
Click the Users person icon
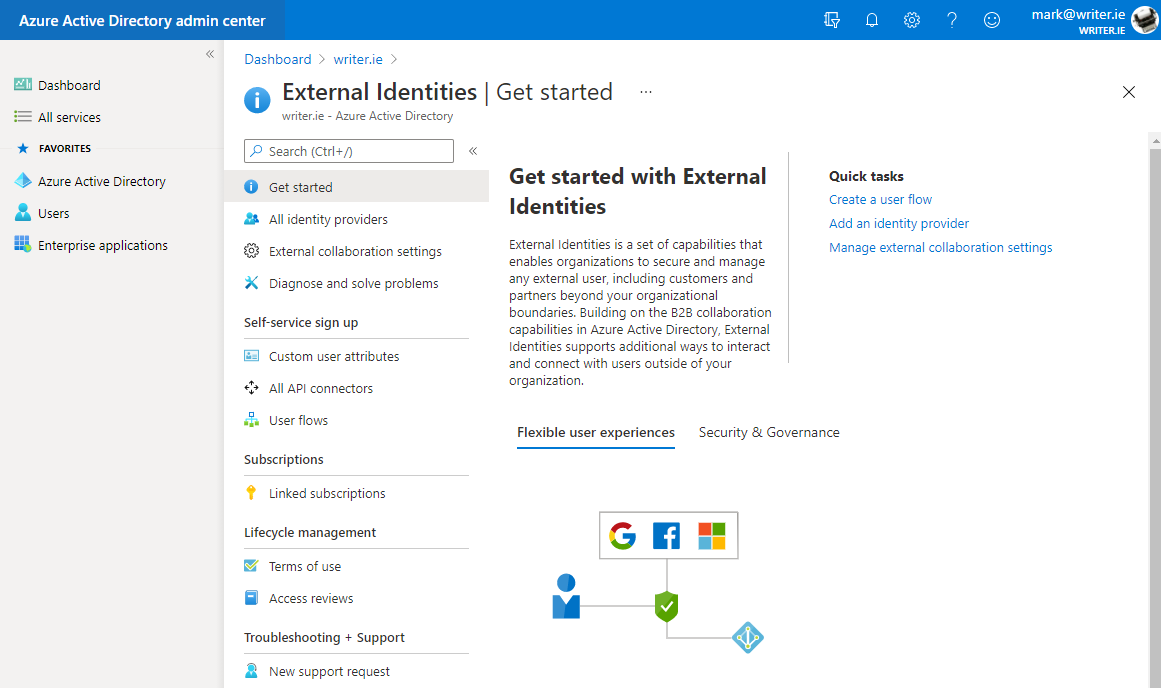tap(23, 213)
